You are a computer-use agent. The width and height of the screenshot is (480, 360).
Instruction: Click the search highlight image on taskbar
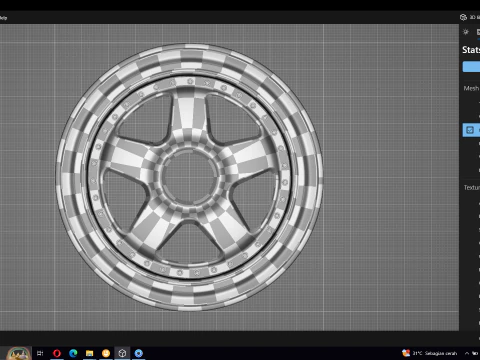tap(19, 353)
